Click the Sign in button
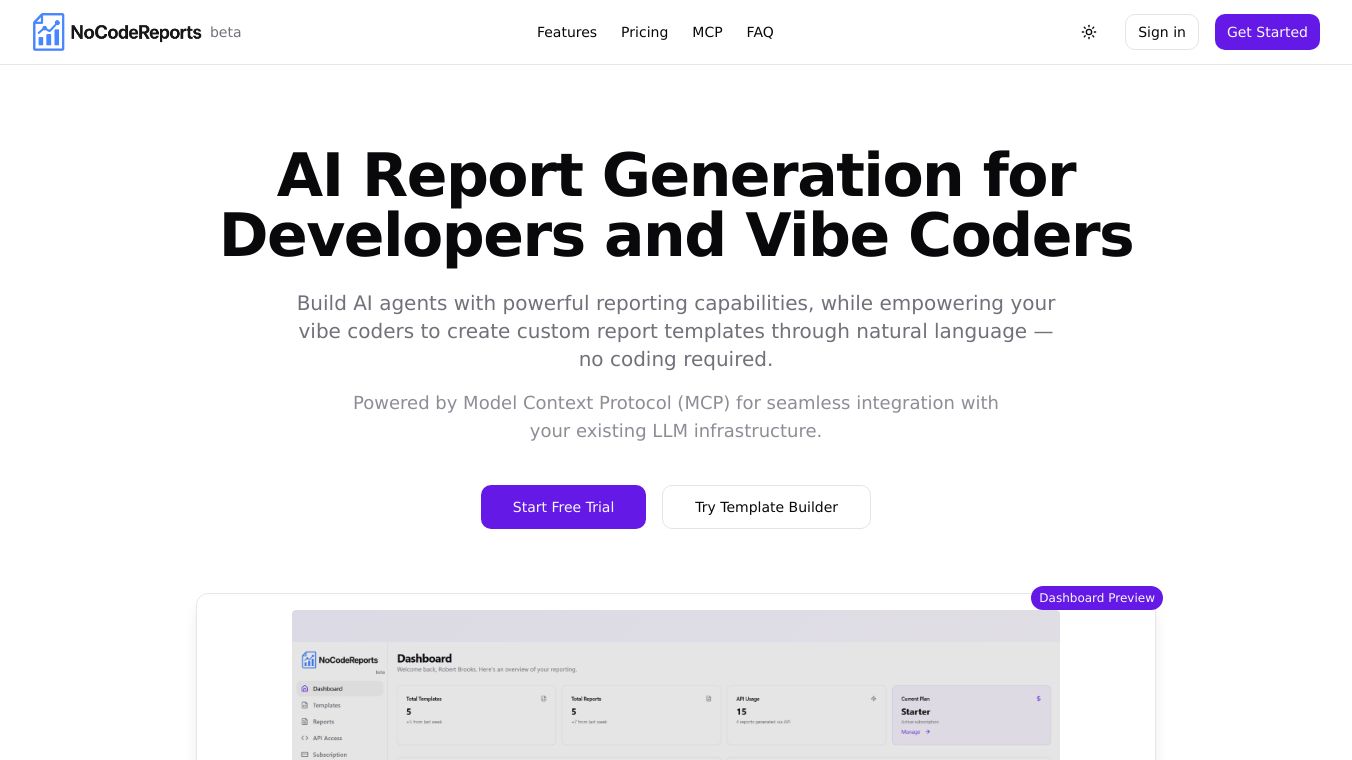This screenshot has height=760, width=1352. [1162, 32]
